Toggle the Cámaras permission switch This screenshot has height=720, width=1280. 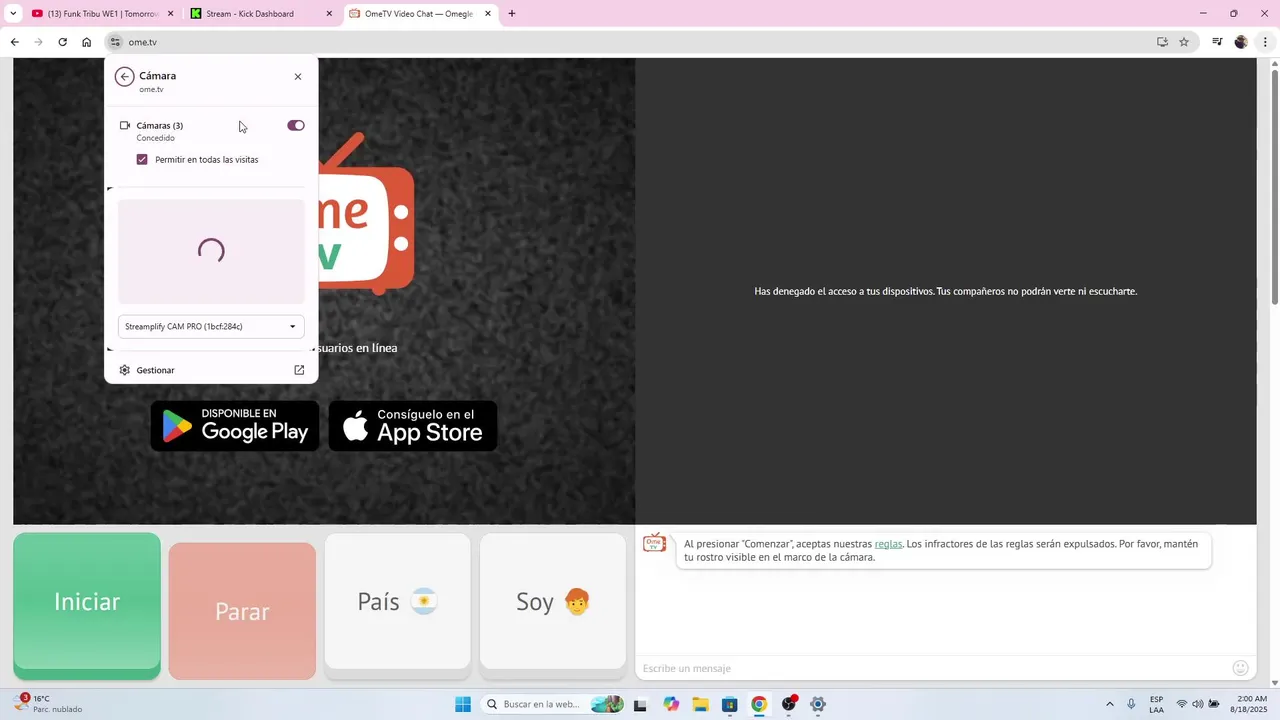pyautogui.click(x=296, y=125)
